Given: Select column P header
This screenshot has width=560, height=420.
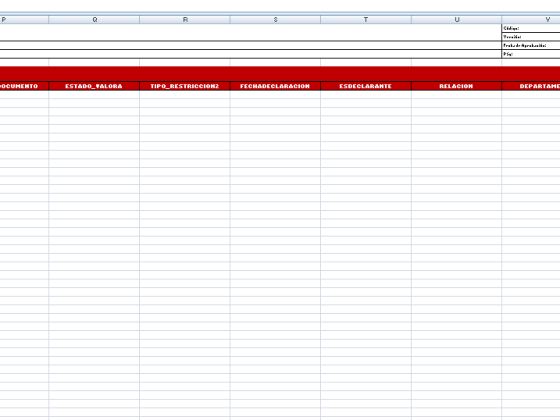Looking at the screenshot, I should pos(24,20).
